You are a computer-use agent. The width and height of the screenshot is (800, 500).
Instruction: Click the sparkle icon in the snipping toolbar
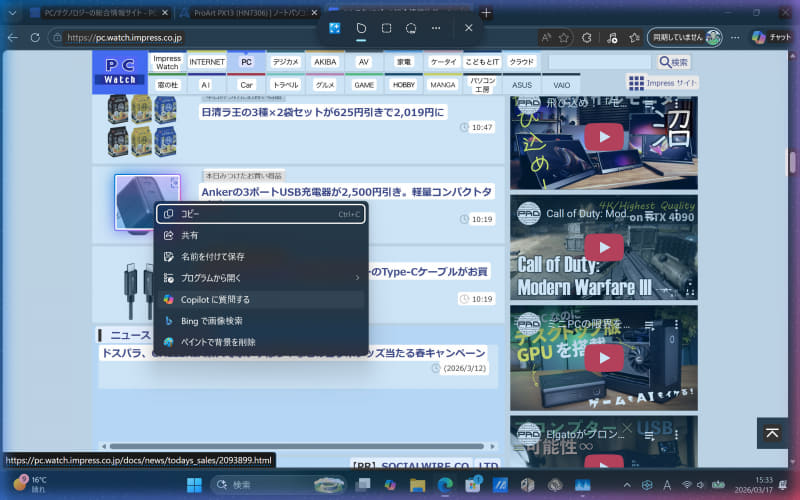(335, 29)
